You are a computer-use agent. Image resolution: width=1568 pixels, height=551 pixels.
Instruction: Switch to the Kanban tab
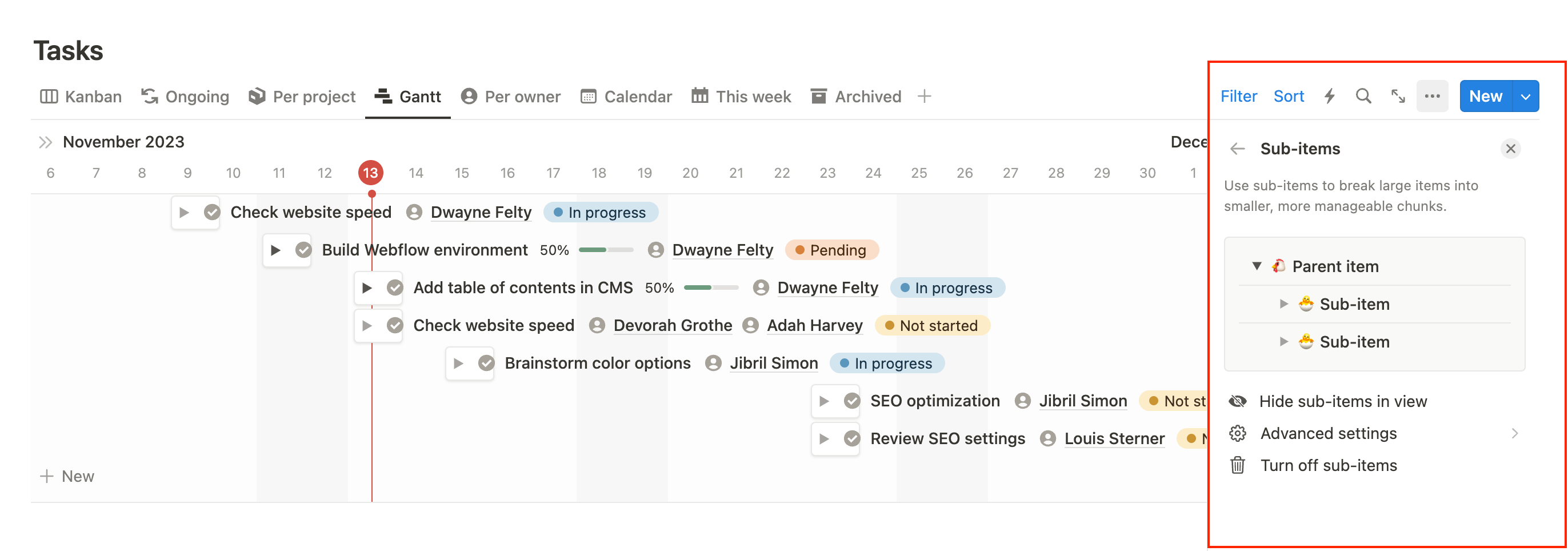81,96
